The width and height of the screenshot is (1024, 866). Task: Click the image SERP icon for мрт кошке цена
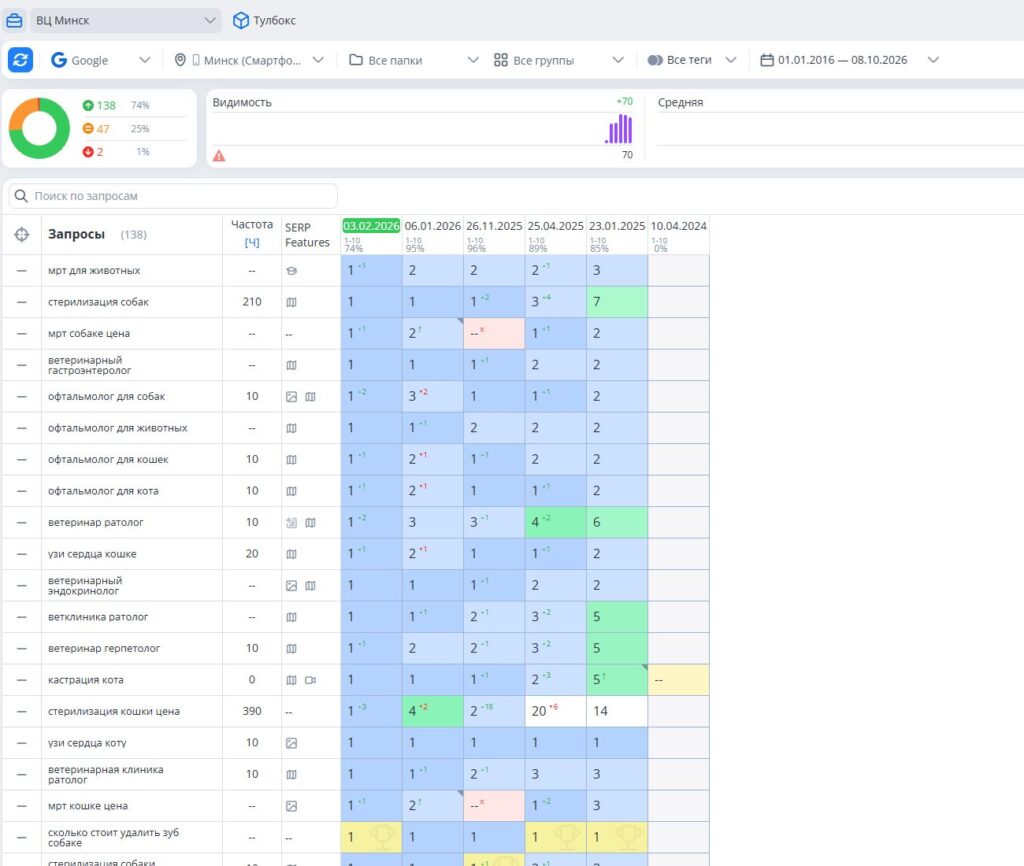[x=291, y=806]
